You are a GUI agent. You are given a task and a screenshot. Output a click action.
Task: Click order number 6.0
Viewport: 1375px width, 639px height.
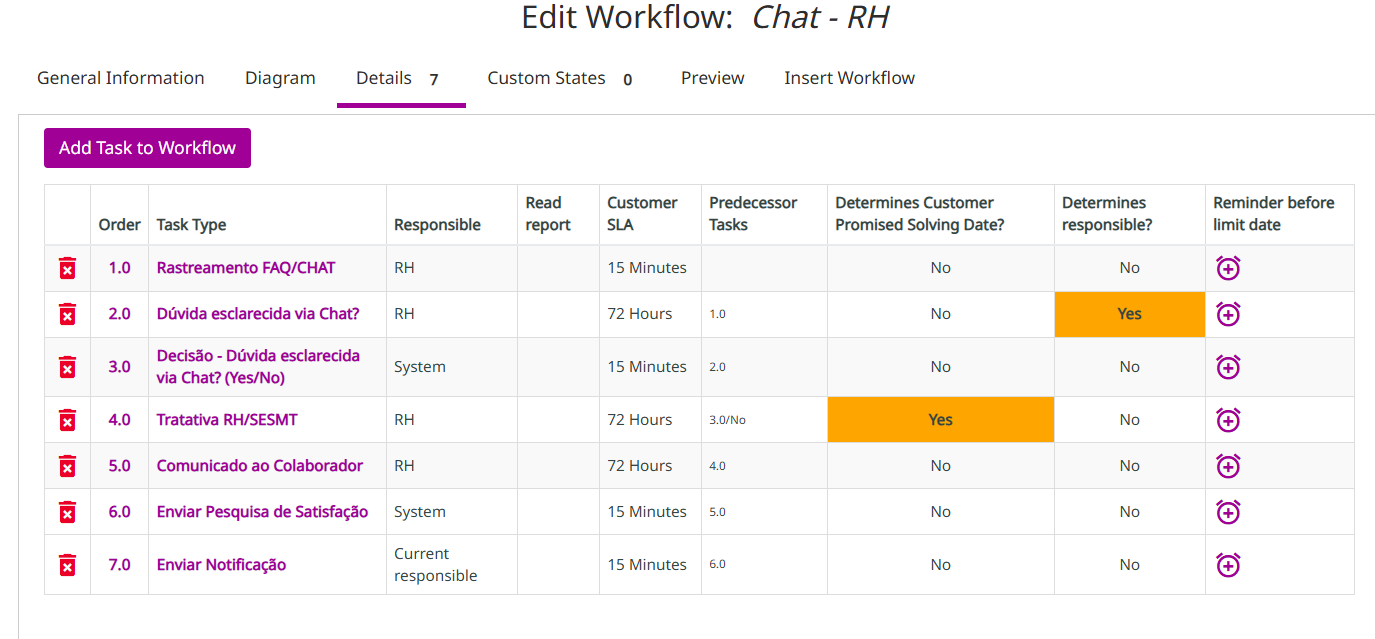(119, 512)
